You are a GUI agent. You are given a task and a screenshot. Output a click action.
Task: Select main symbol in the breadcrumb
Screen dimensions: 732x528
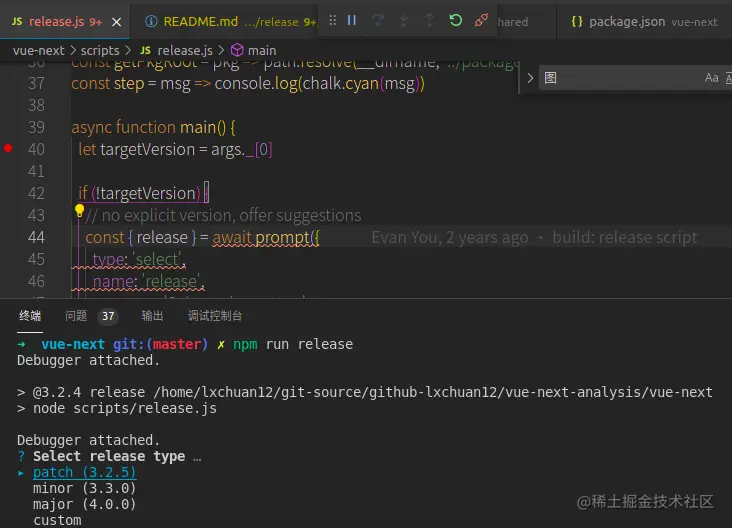click(x=262, y=50)
